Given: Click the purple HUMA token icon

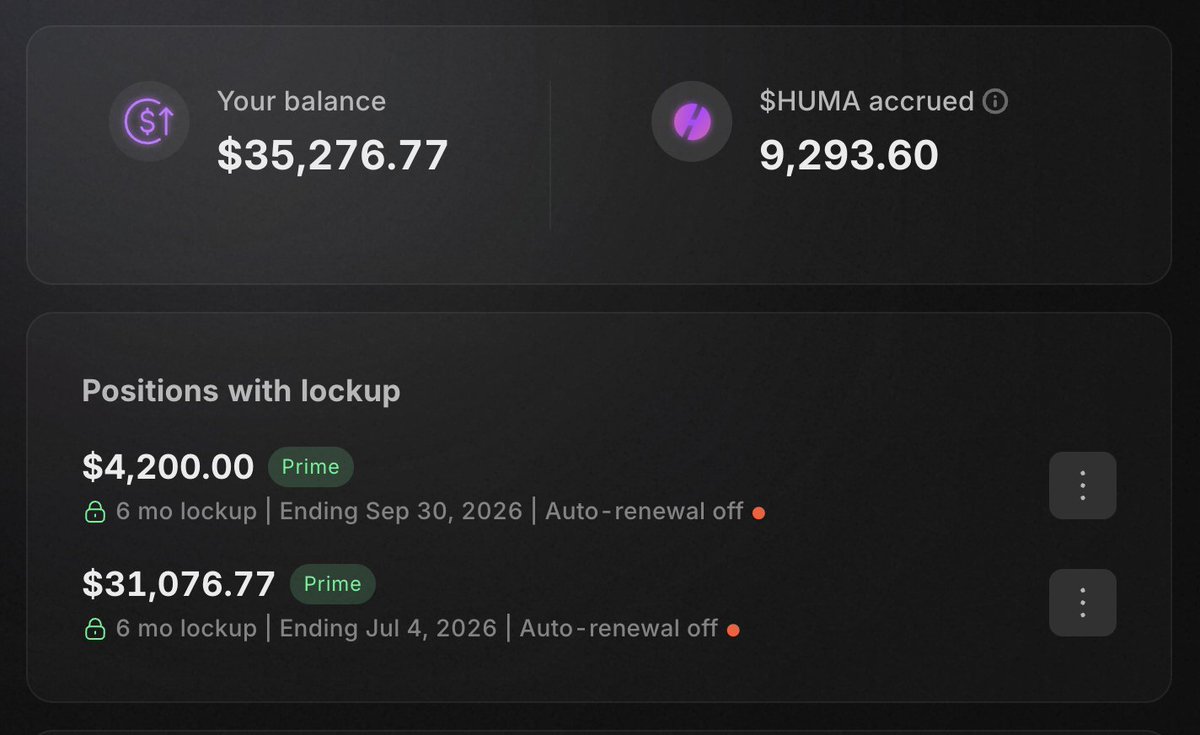Looking at the screenshot, I should 691,122.
